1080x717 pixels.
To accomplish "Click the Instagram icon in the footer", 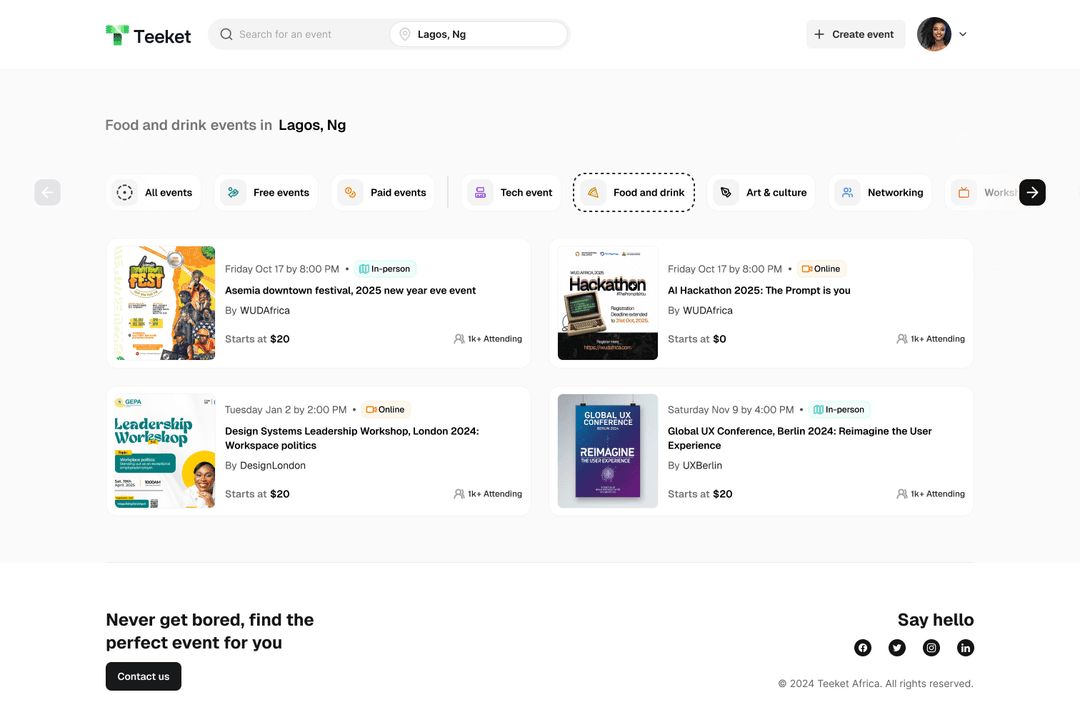I will click(931, 648).
